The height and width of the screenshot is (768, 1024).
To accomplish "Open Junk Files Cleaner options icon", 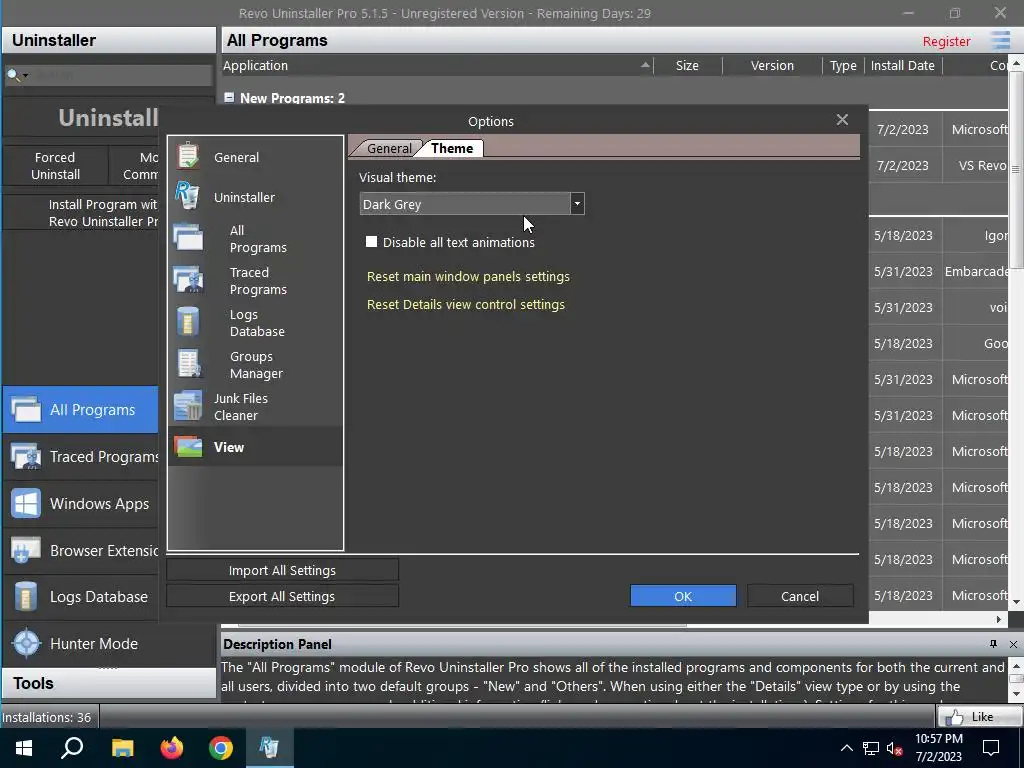I will coord(188,406).
